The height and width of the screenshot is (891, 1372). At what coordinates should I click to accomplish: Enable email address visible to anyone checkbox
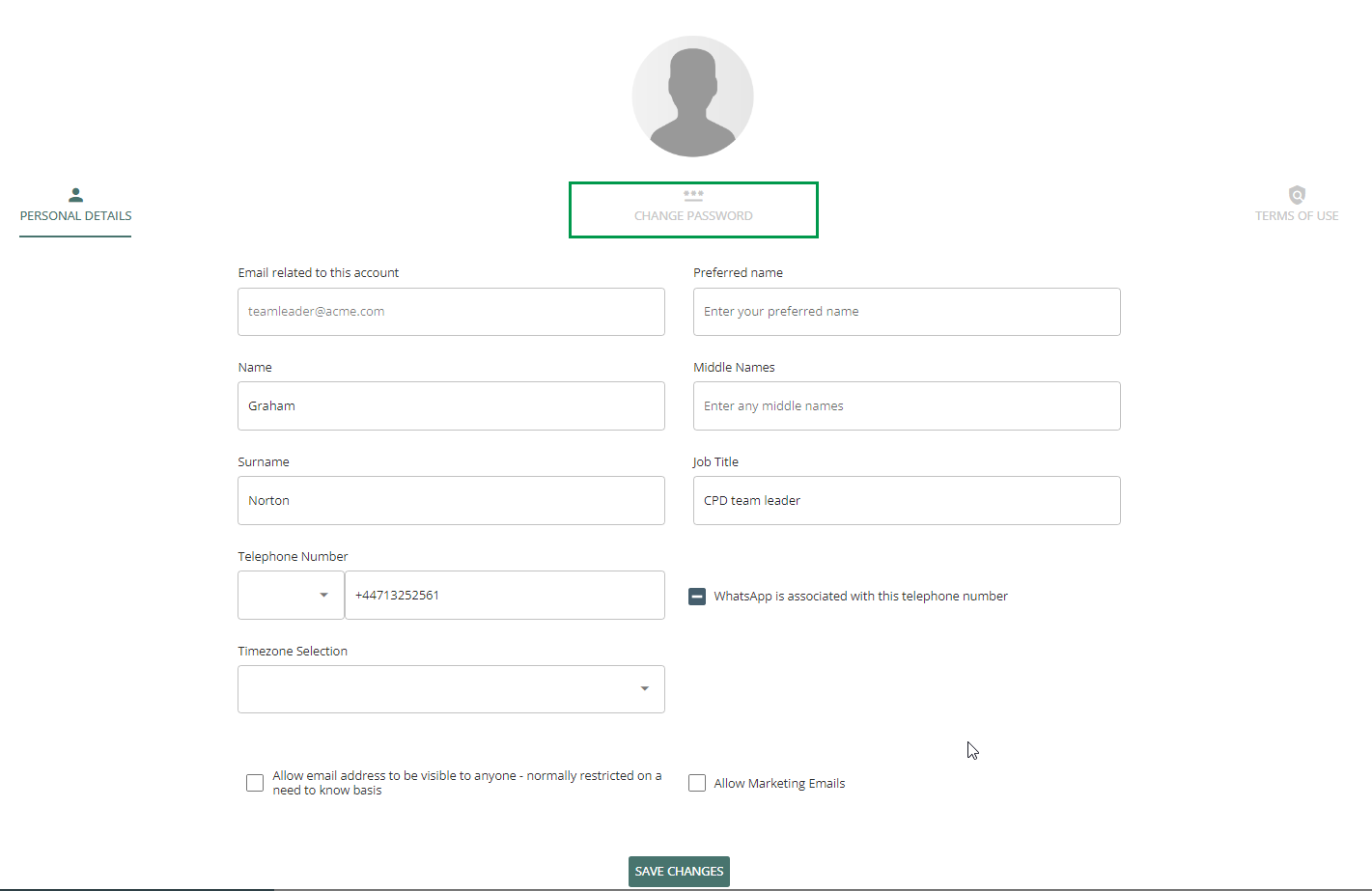[255, 783]
